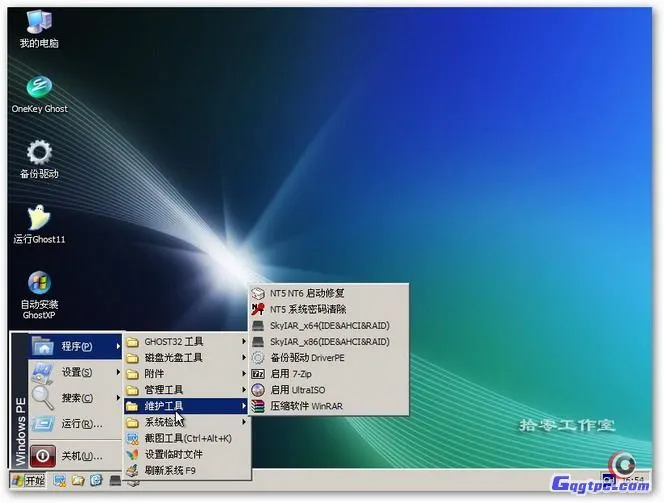Open the 管理工具 folder entry
The height and width of the screenshot is (503, 664).
coord(186,390)
